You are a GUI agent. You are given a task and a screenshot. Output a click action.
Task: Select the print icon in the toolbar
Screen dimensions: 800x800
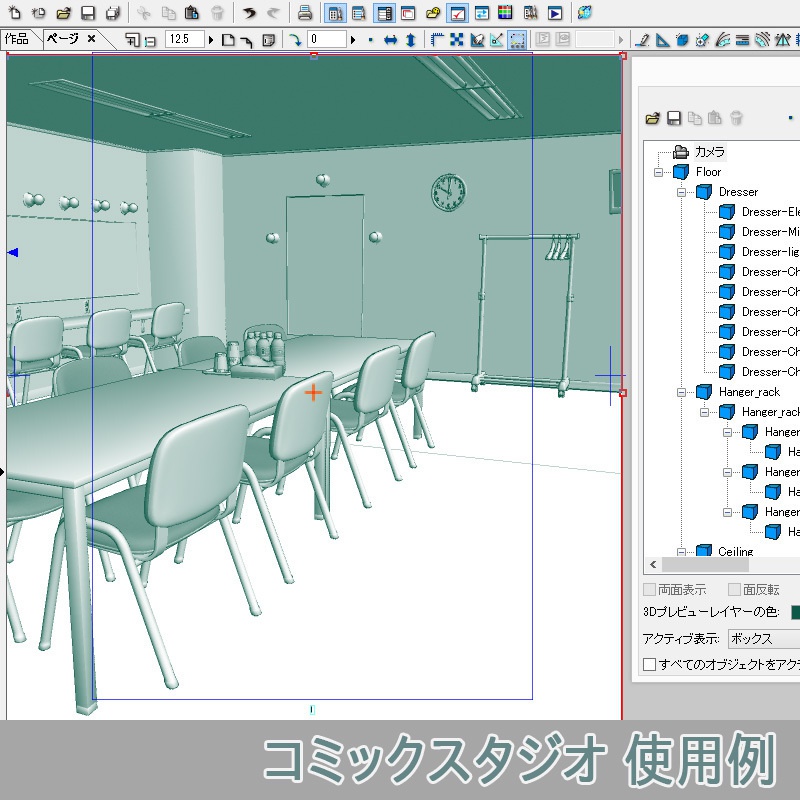click(304, 12)
